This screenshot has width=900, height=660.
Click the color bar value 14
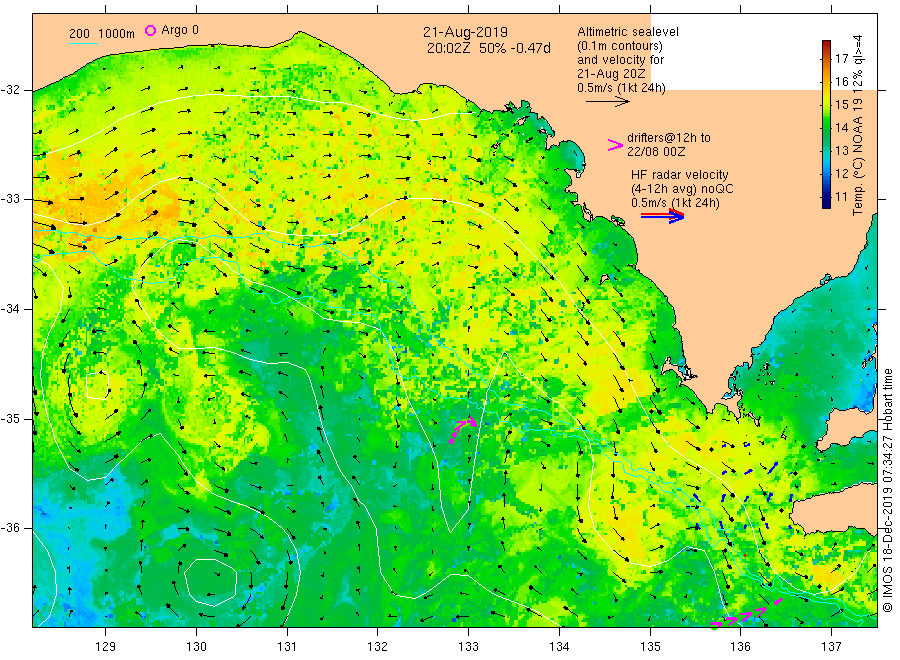[841, 127]
